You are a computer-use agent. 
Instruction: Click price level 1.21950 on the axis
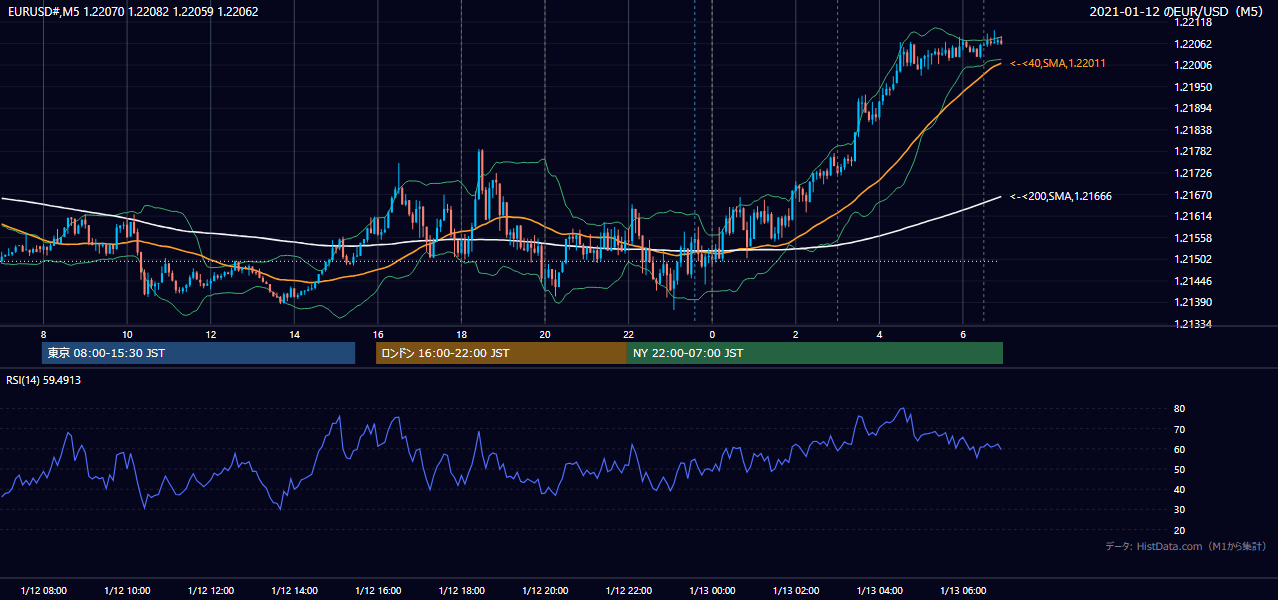[x=1193, y=87]
